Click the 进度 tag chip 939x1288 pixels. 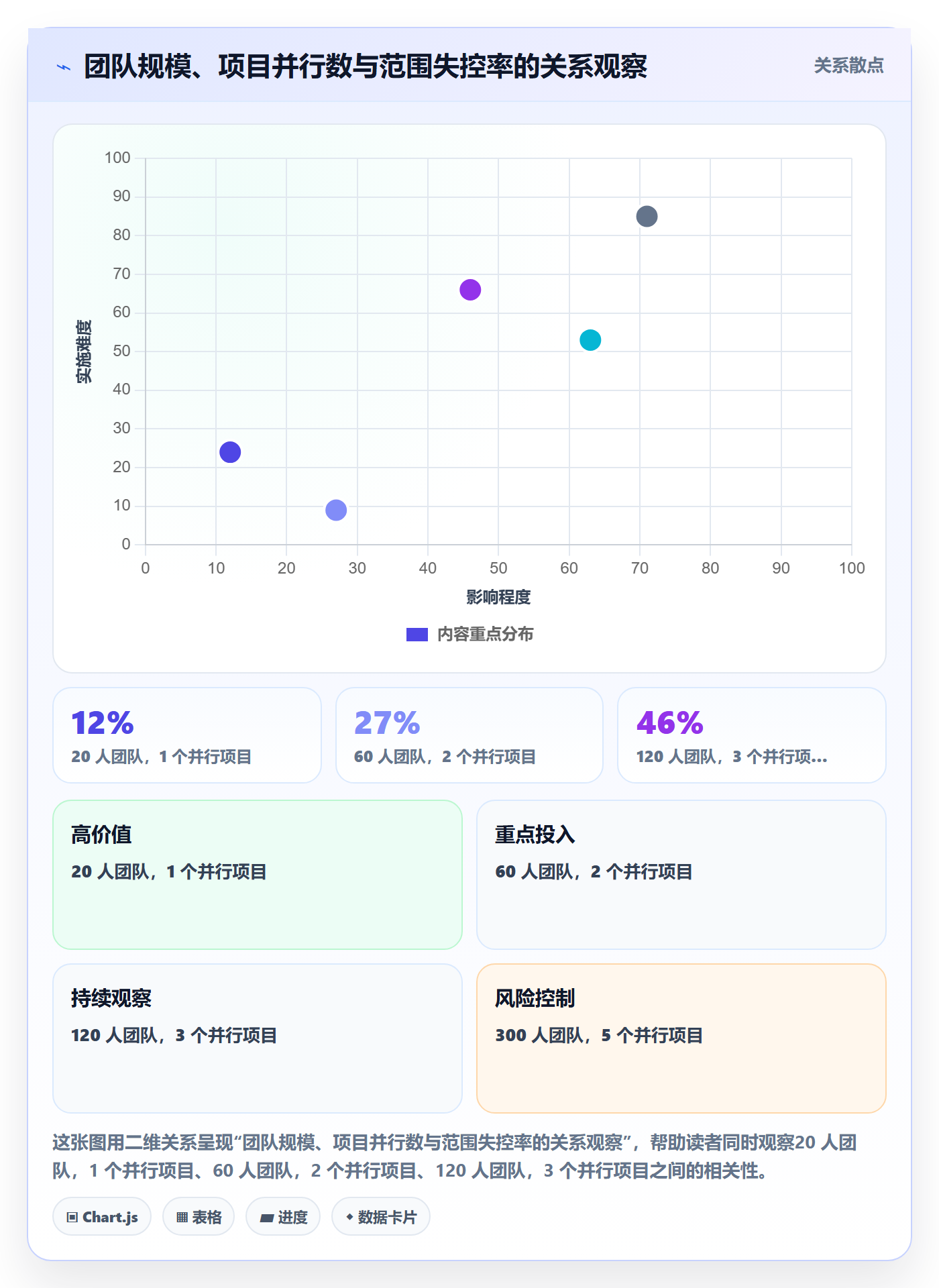[x=283, y=1217]
